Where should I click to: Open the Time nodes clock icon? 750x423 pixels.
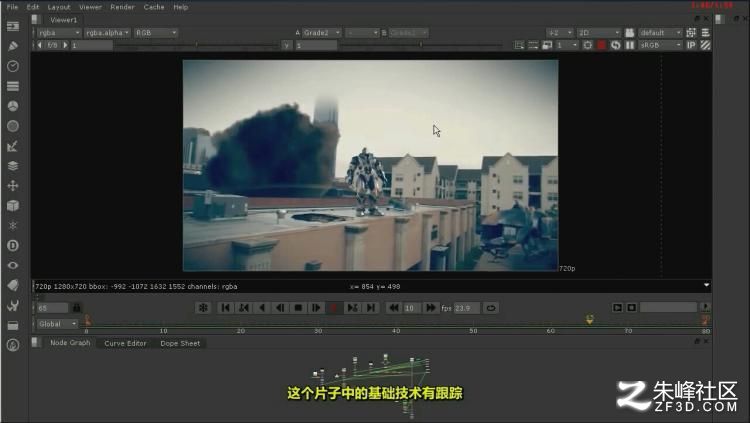(x=13, y=66)
